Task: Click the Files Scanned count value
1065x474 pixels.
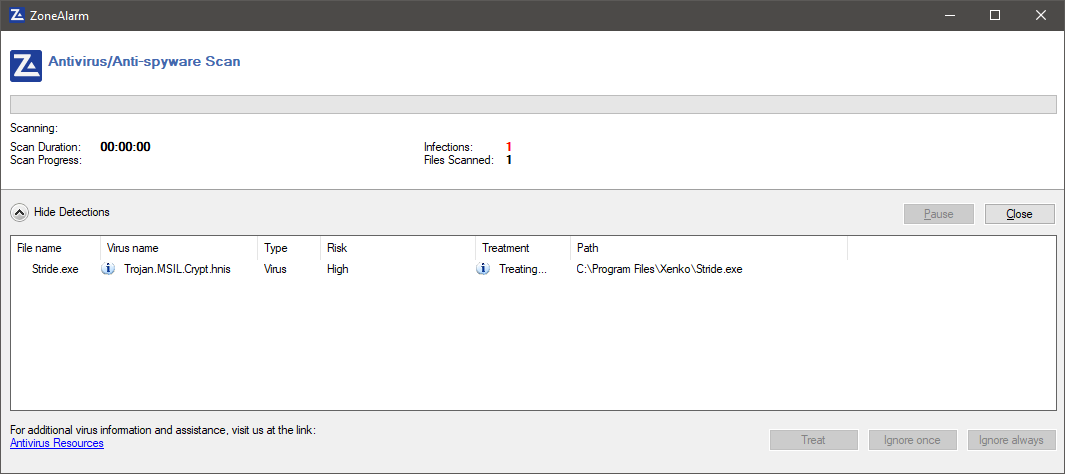Action: coord(509,160)
